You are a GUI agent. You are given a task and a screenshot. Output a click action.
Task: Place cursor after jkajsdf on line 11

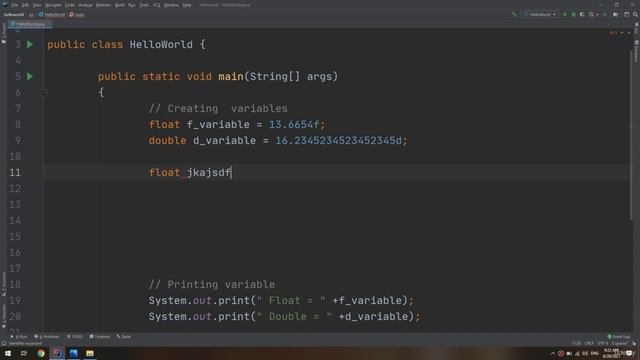[231, 173]
